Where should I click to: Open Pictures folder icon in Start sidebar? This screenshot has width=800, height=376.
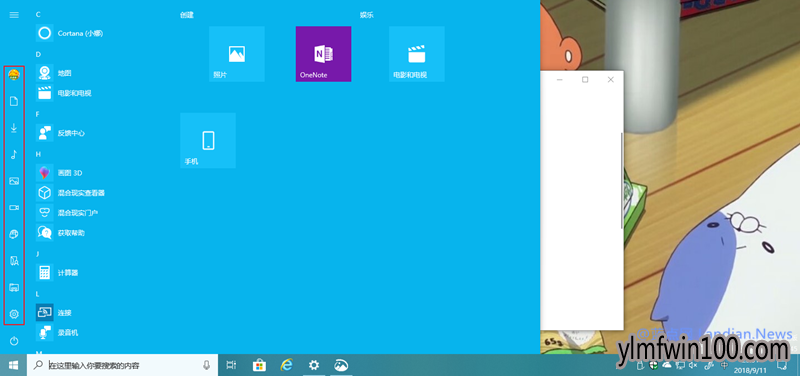click(14, 181)
